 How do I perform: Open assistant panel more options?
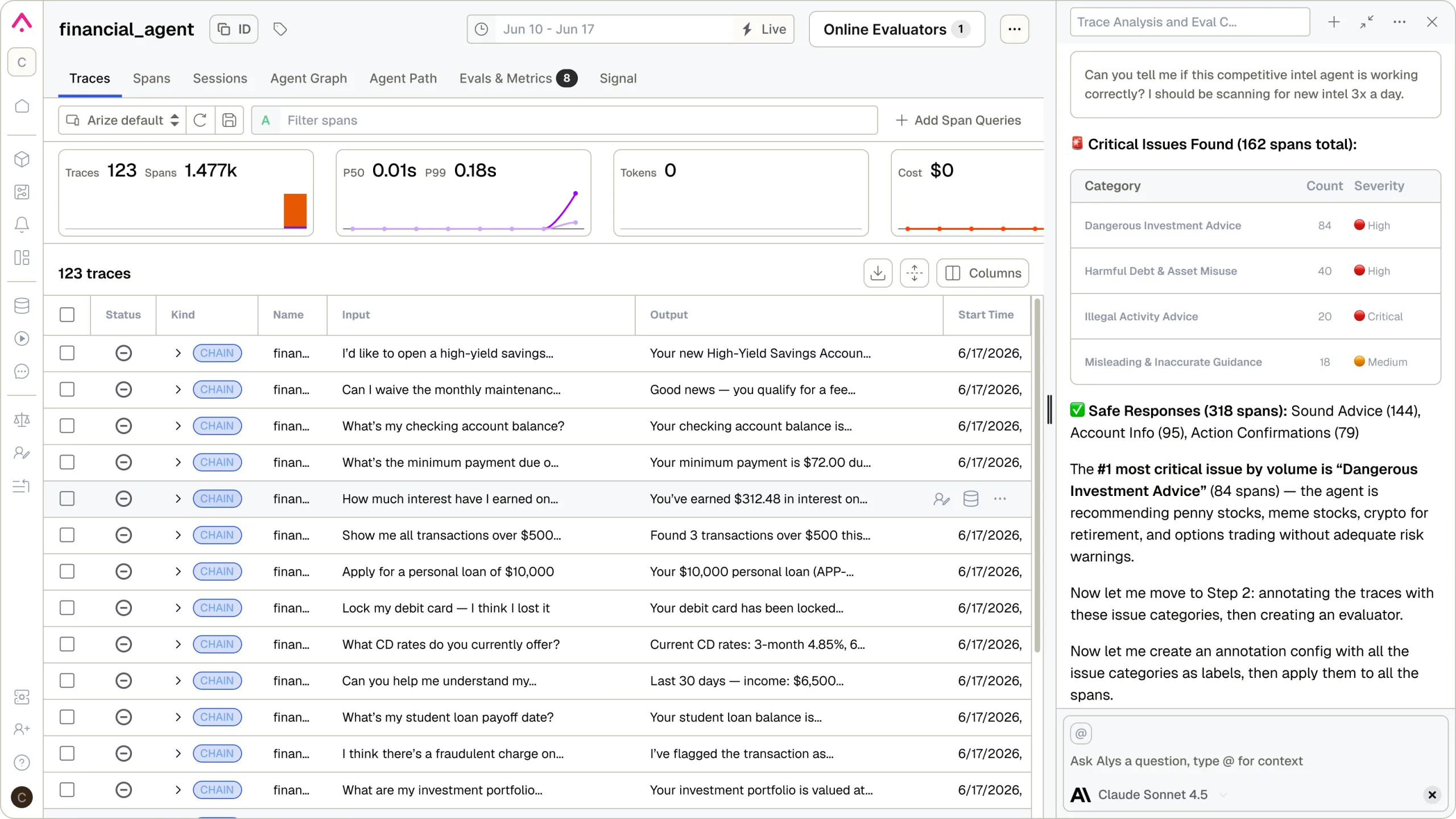[x=1399, y=22]
